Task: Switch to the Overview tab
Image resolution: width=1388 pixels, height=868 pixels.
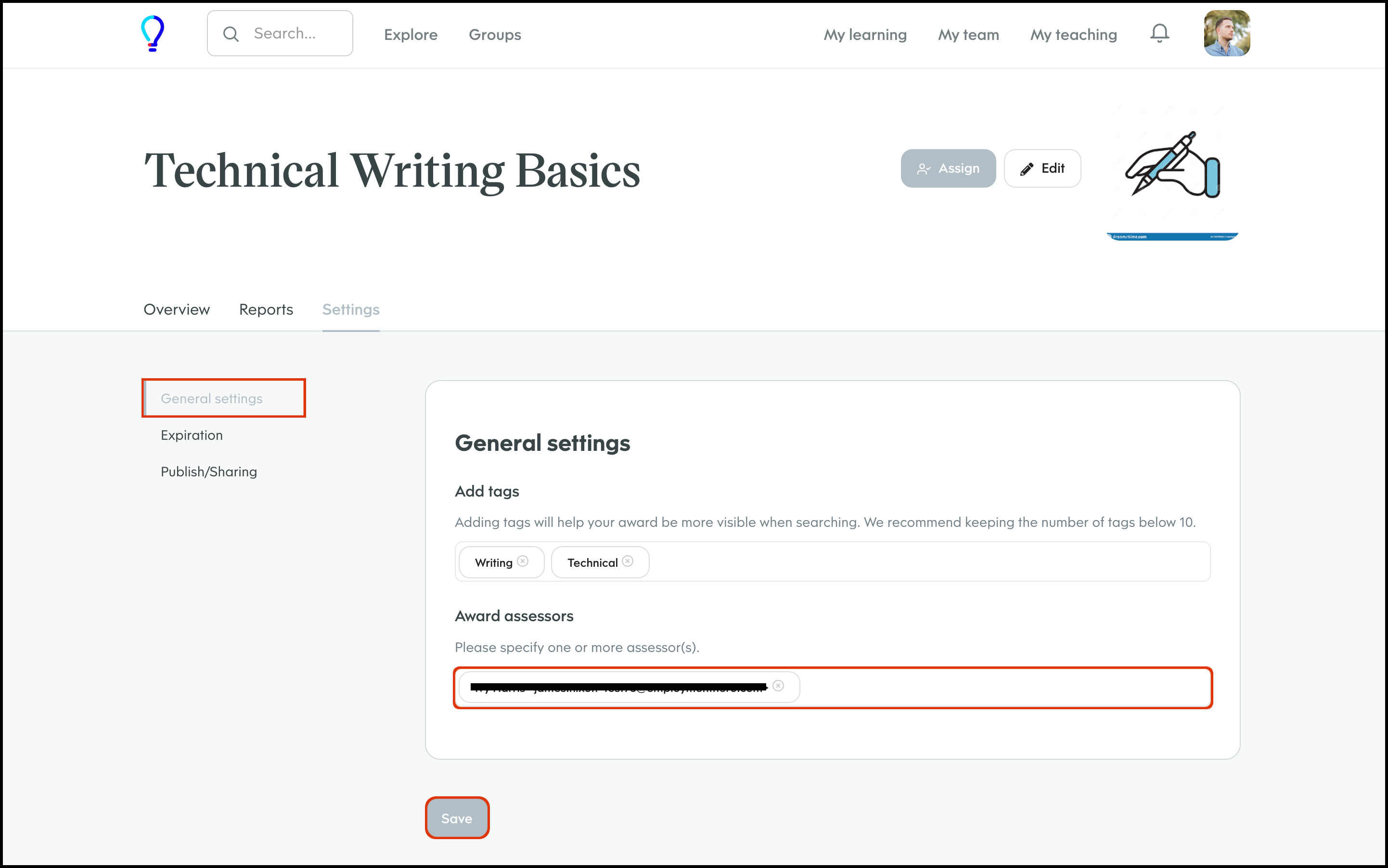Action: (x=176, y=309)
